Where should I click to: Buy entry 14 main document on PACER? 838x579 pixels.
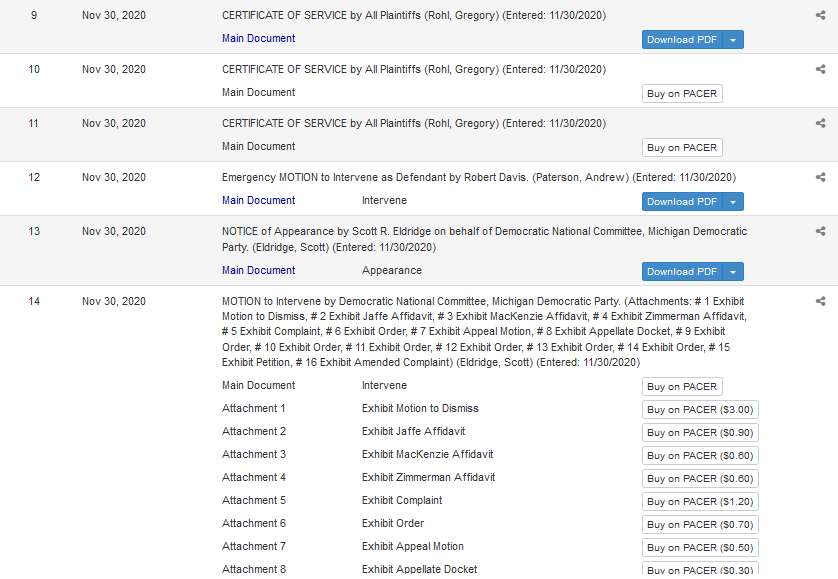[682, 387]
